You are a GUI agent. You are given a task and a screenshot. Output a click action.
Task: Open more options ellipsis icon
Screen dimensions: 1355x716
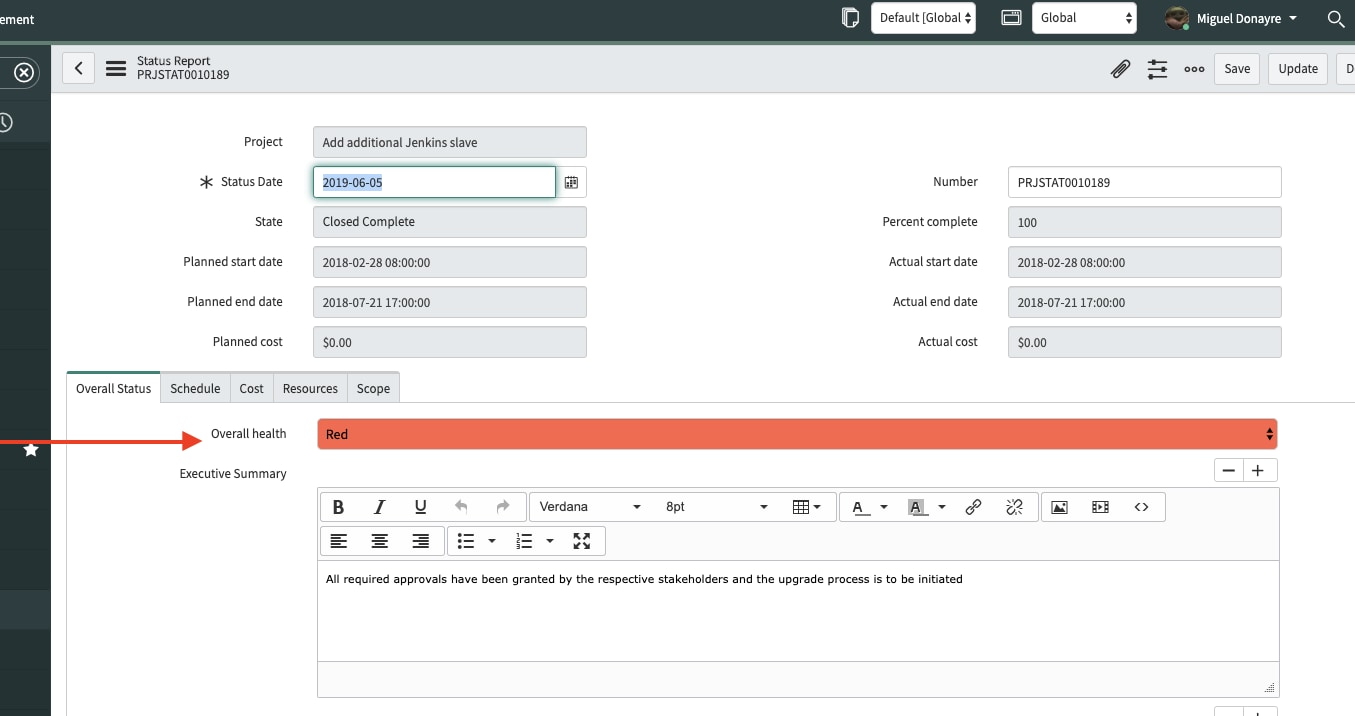(x=1194, y=69)
